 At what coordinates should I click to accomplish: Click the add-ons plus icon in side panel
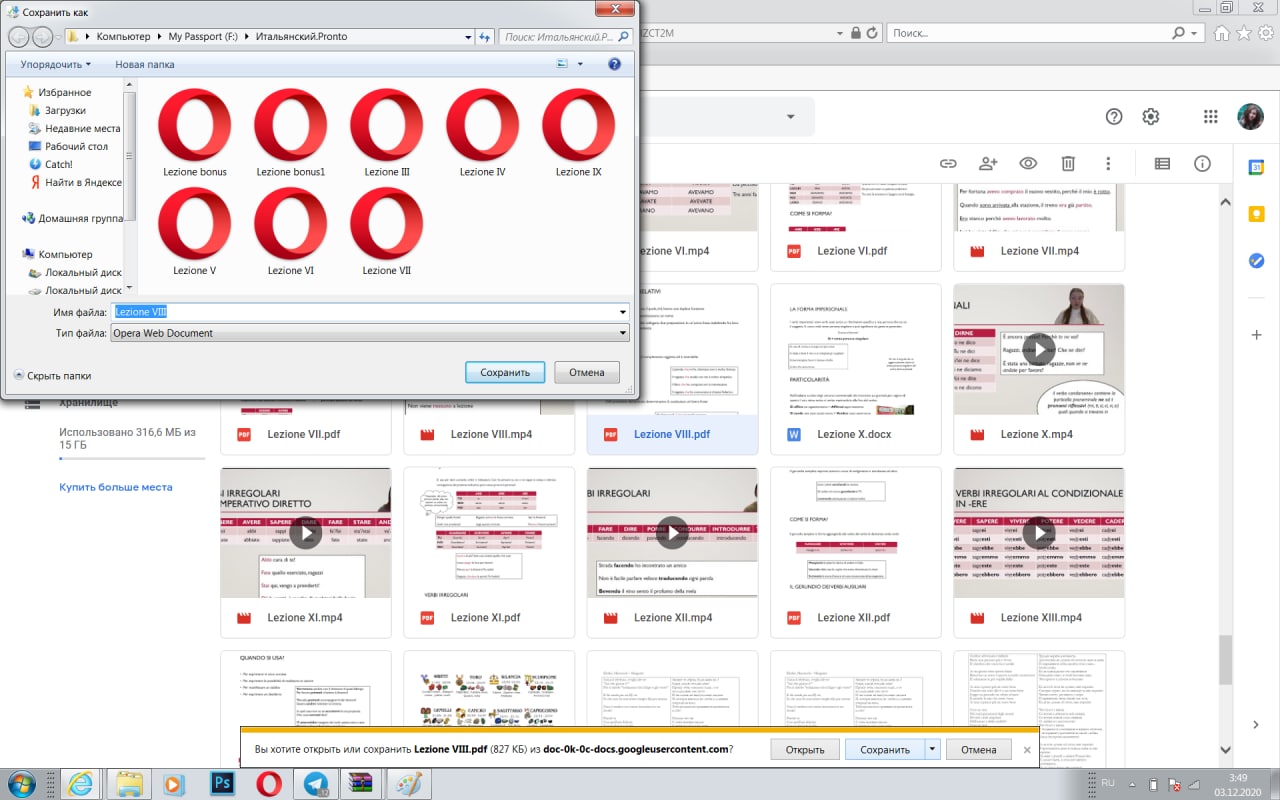[x=1257, y=335]
